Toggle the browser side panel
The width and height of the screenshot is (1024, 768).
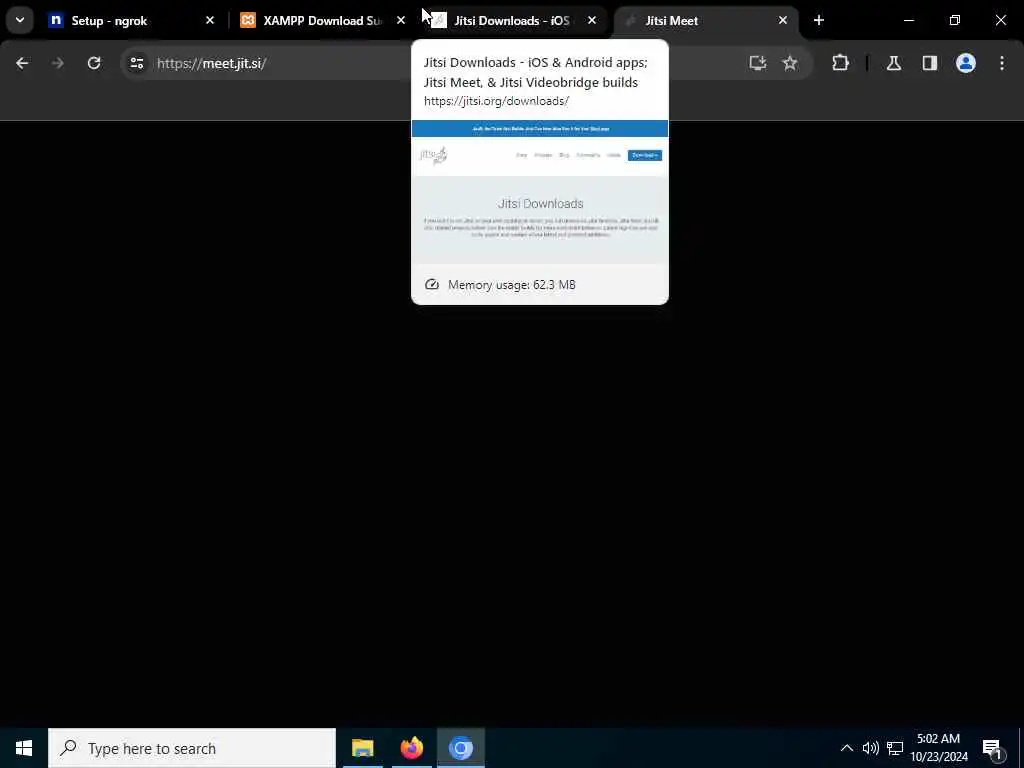[x=930, y=63]
